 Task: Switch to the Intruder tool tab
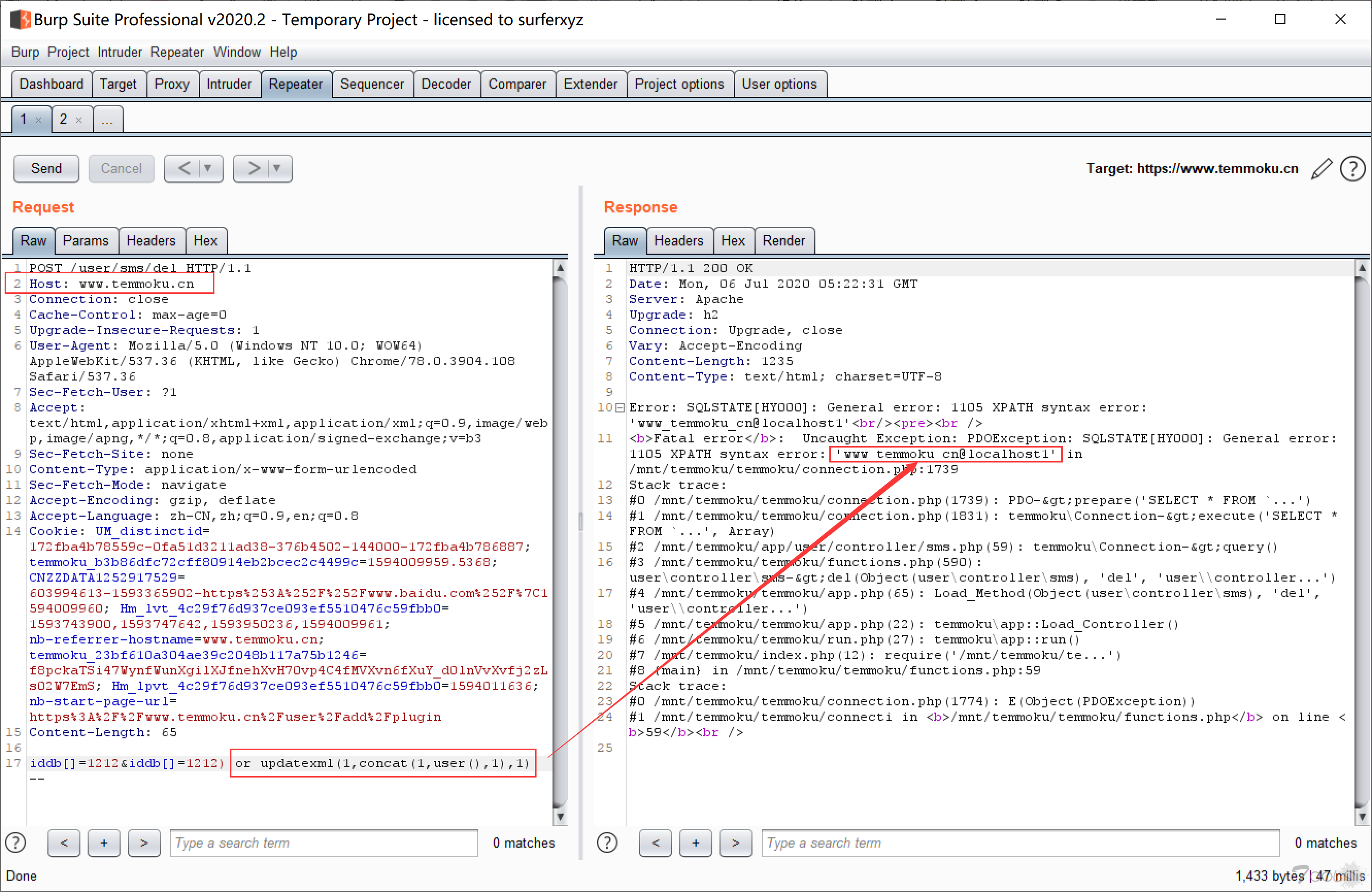click(229, 84)
